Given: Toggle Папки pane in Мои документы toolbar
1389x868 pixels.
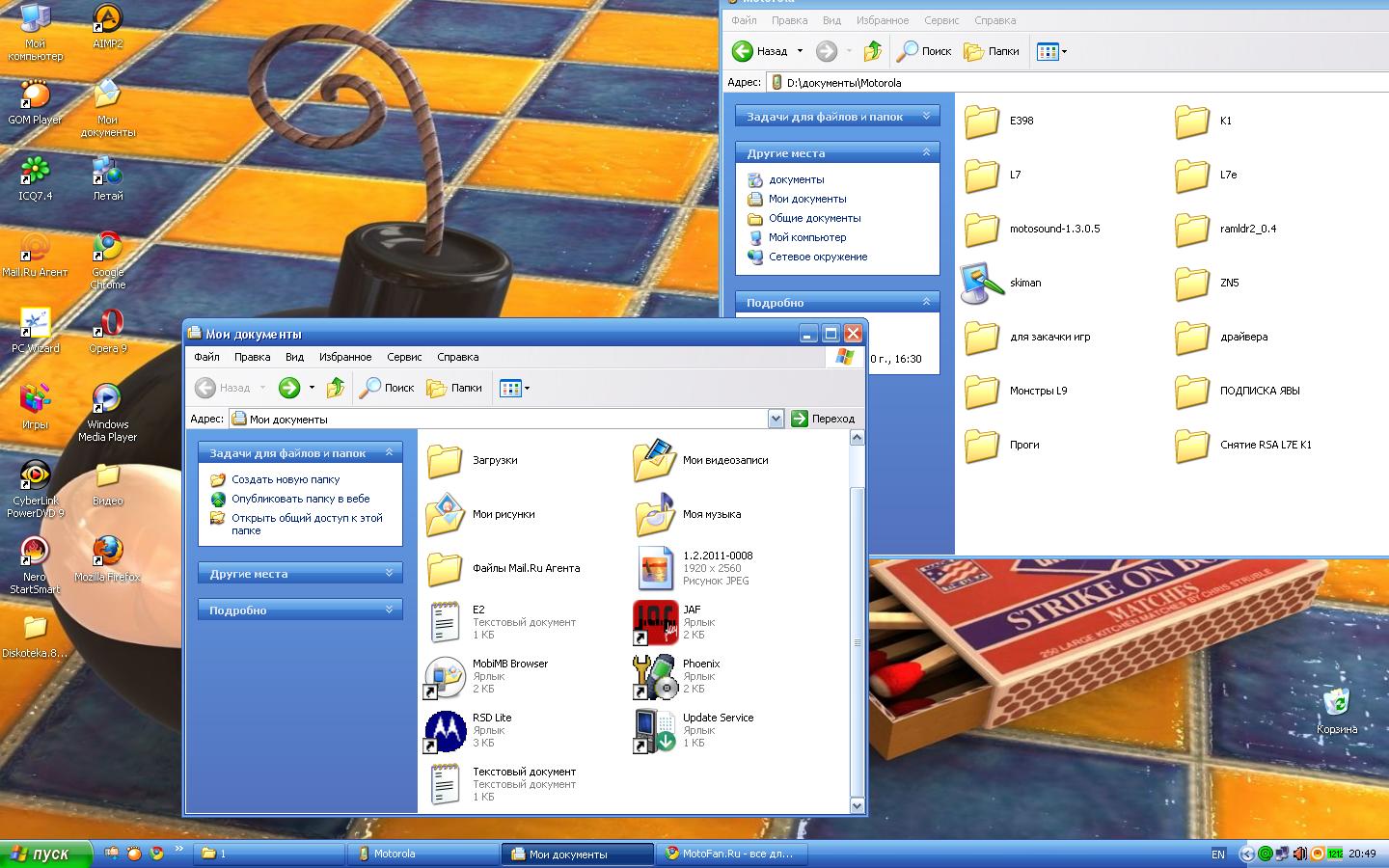Looking at the screenshot, I should pos(454,388).
